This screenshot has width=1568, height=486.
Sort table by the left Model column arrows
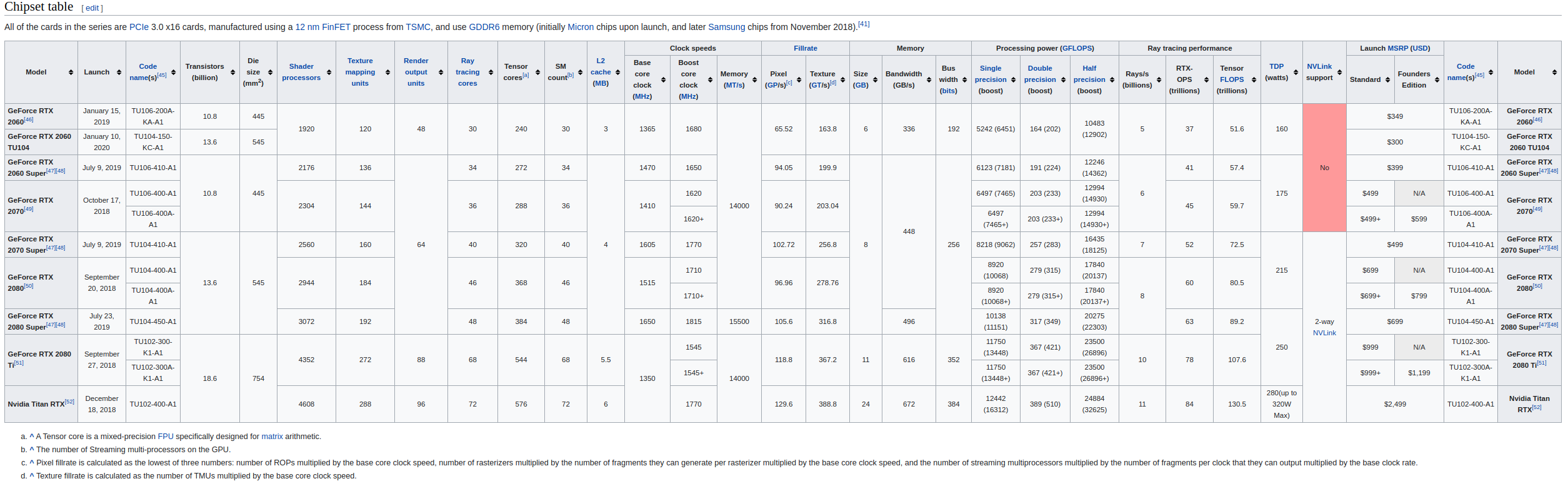tap(71, 73)
